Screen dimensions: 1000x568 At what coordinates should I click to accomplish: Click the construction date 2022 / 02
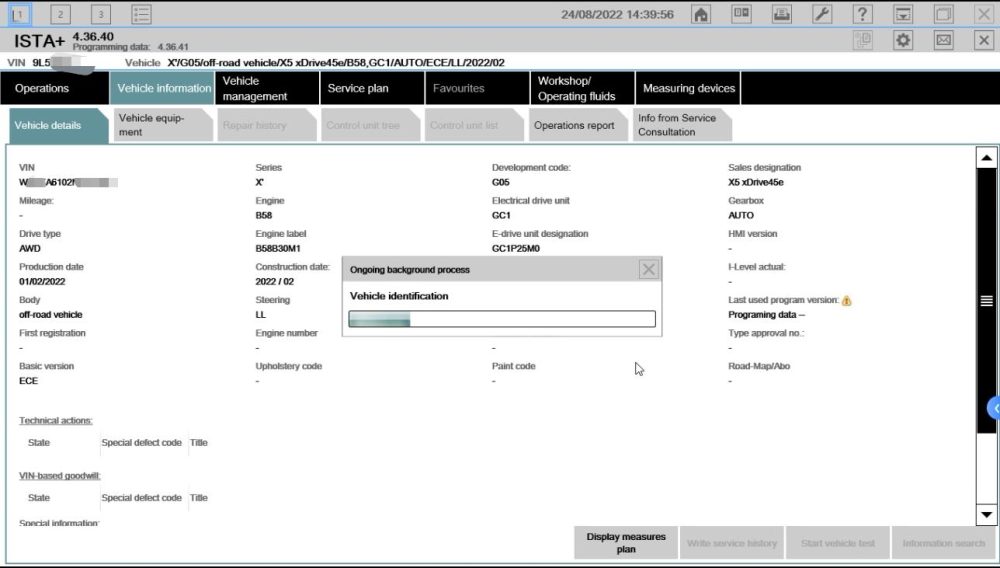coord(275,282)
